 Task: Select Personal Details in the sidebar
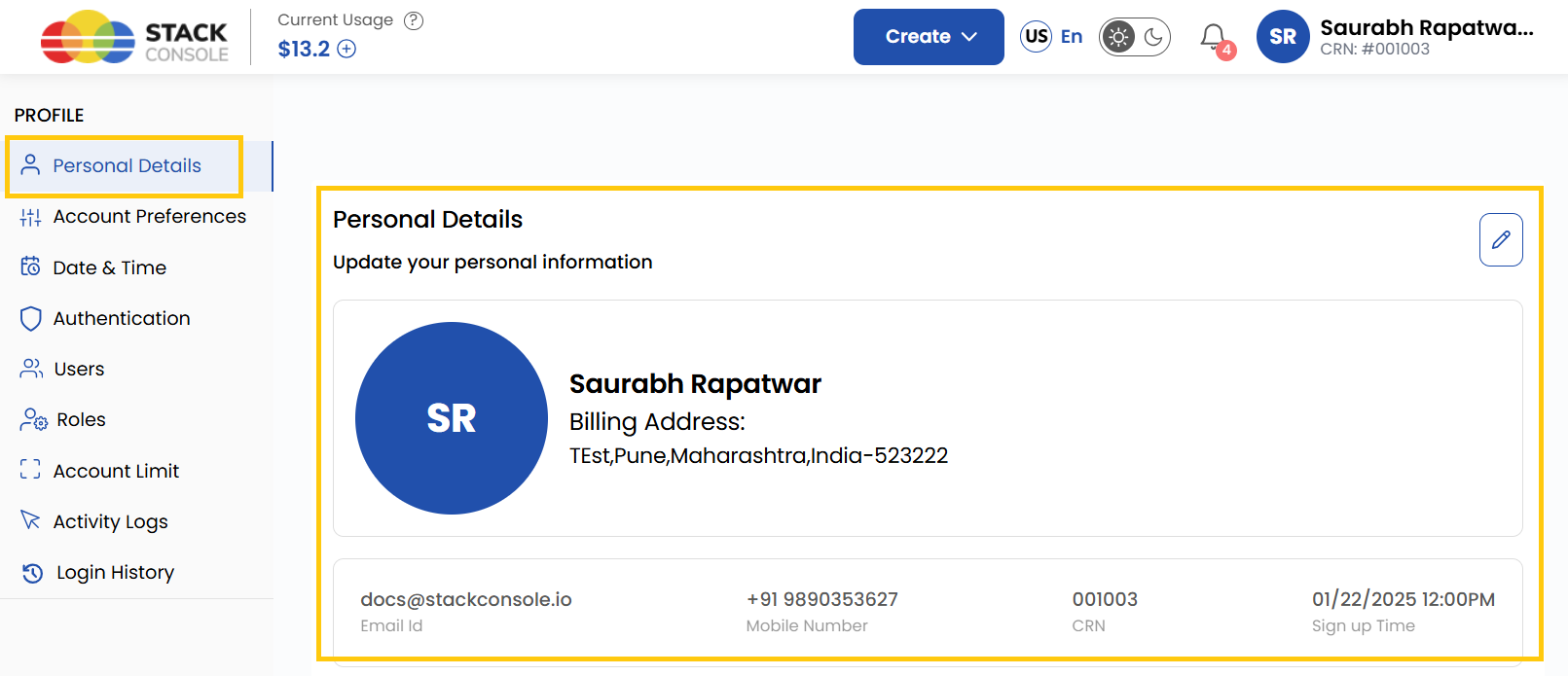(126, 165)
